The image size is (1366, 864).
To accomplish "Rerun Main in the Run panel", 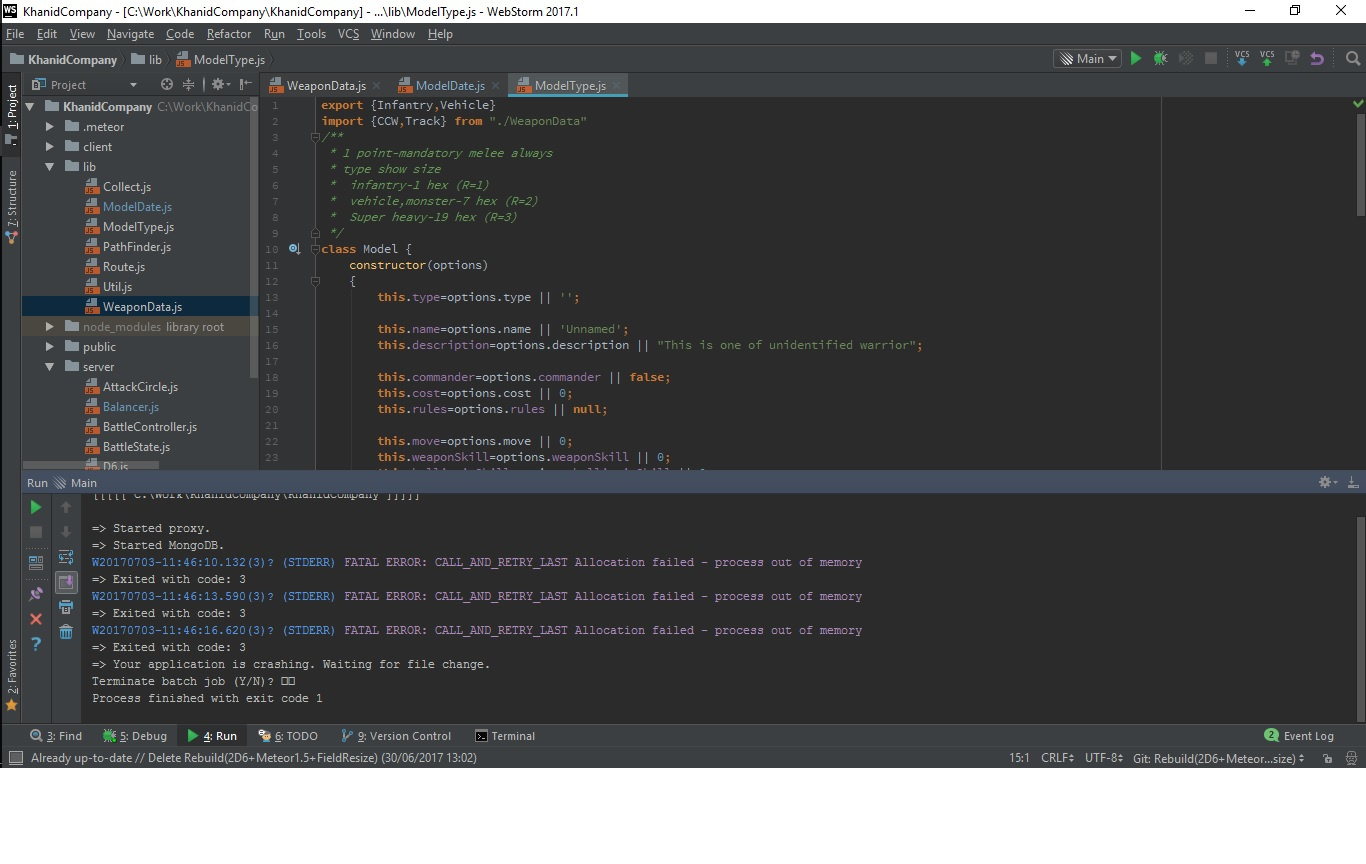I will point(36,507).
